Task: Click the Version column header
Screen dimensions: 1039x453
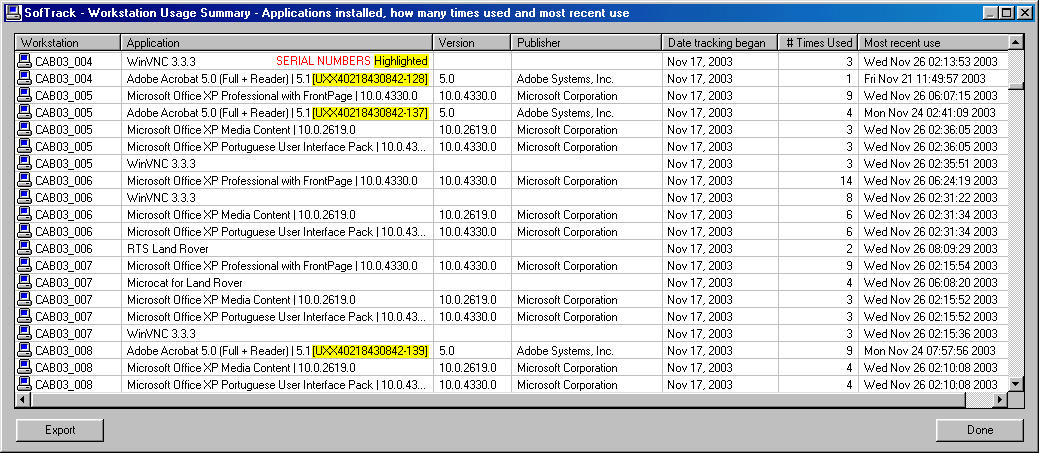Action: click(x=472, y=43)
